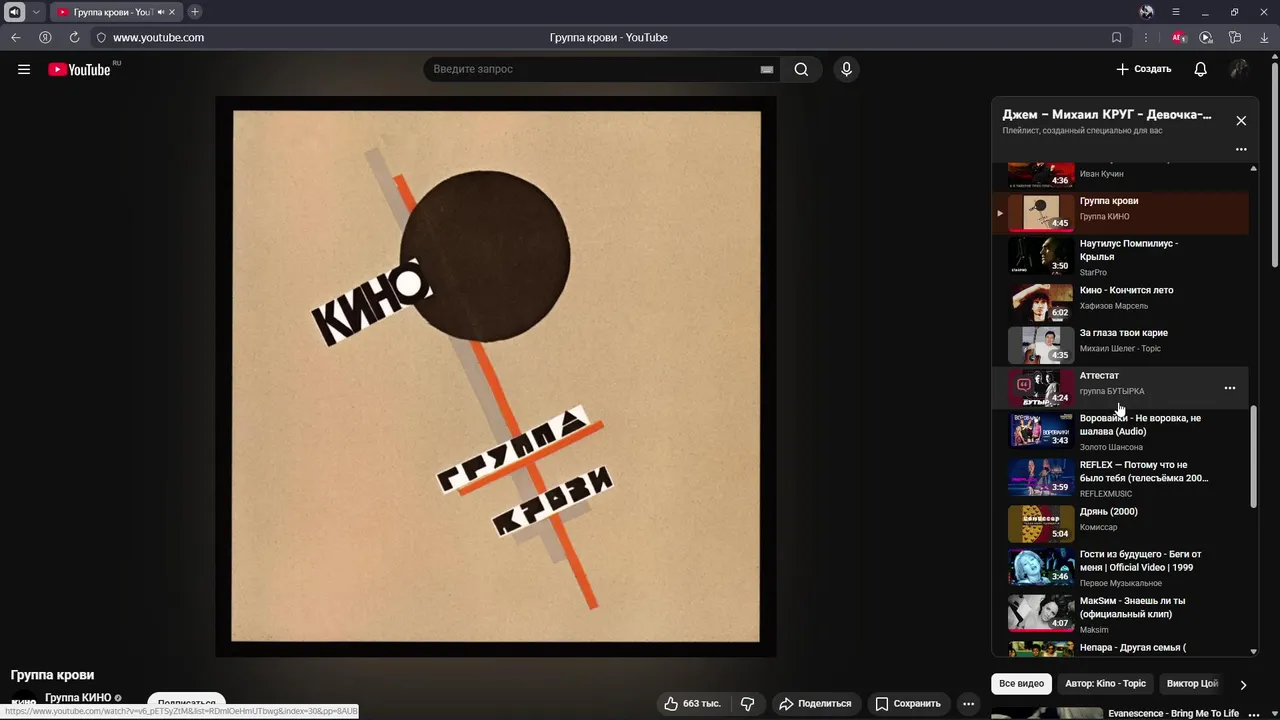Open address bar three-dot menu
The image size is (1280, 720).
coord(1146,37)
